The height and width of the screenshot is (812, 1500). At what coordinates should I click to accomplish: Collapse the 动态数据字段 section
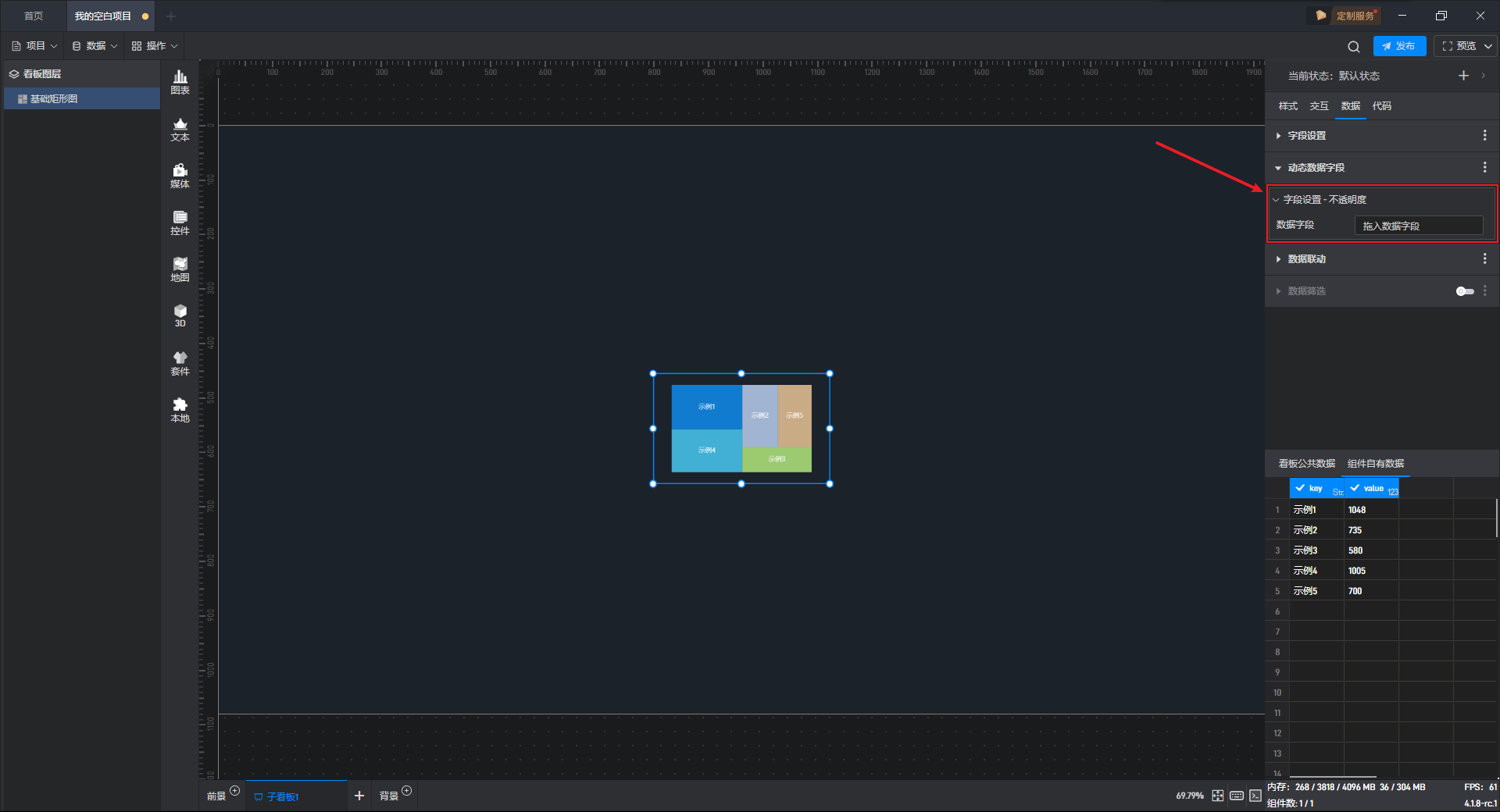[1316, 168]
